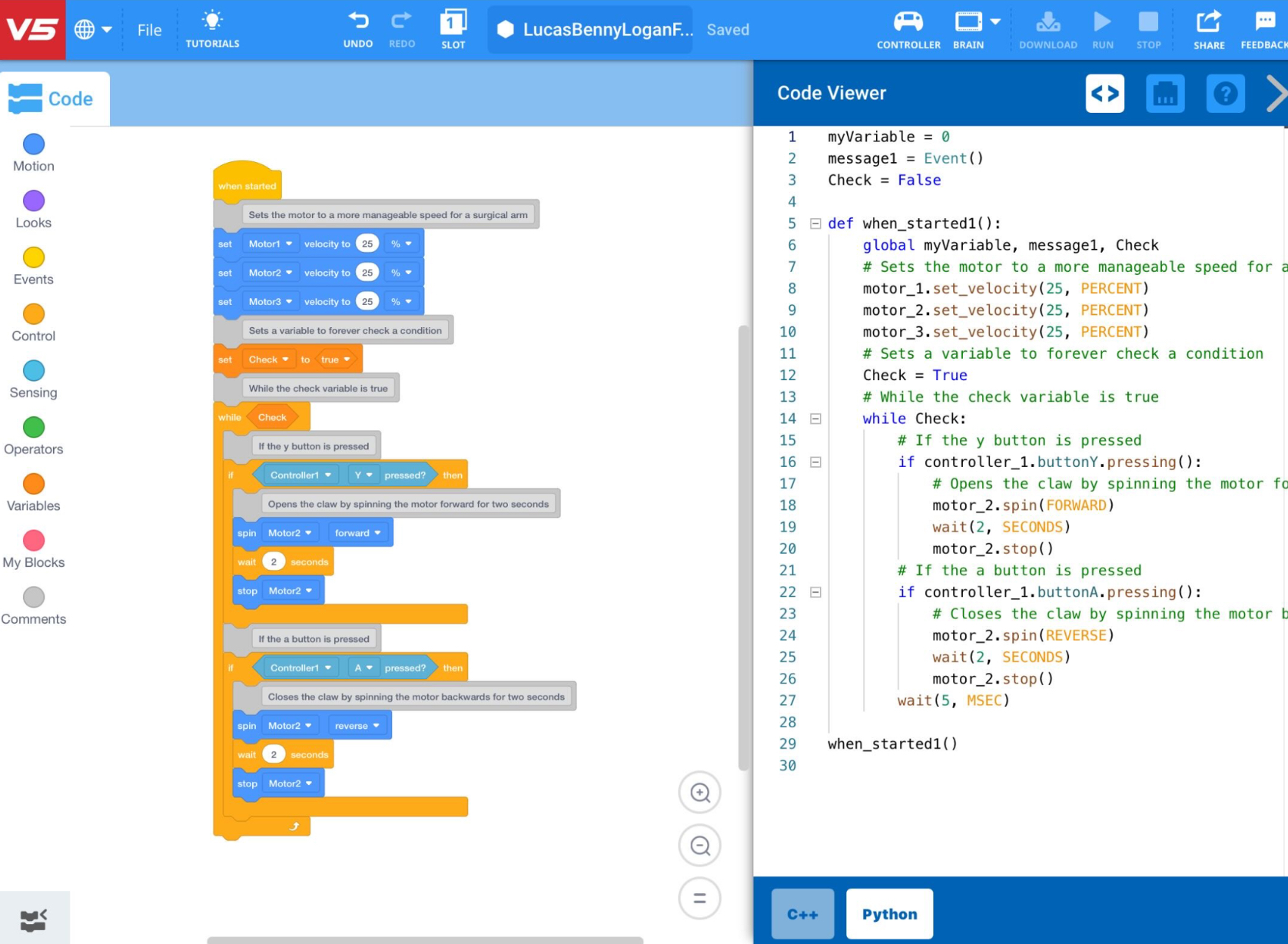This screenshot has width=1288, height=944.
Task: Open the File menu
Action: pos(149,30)
